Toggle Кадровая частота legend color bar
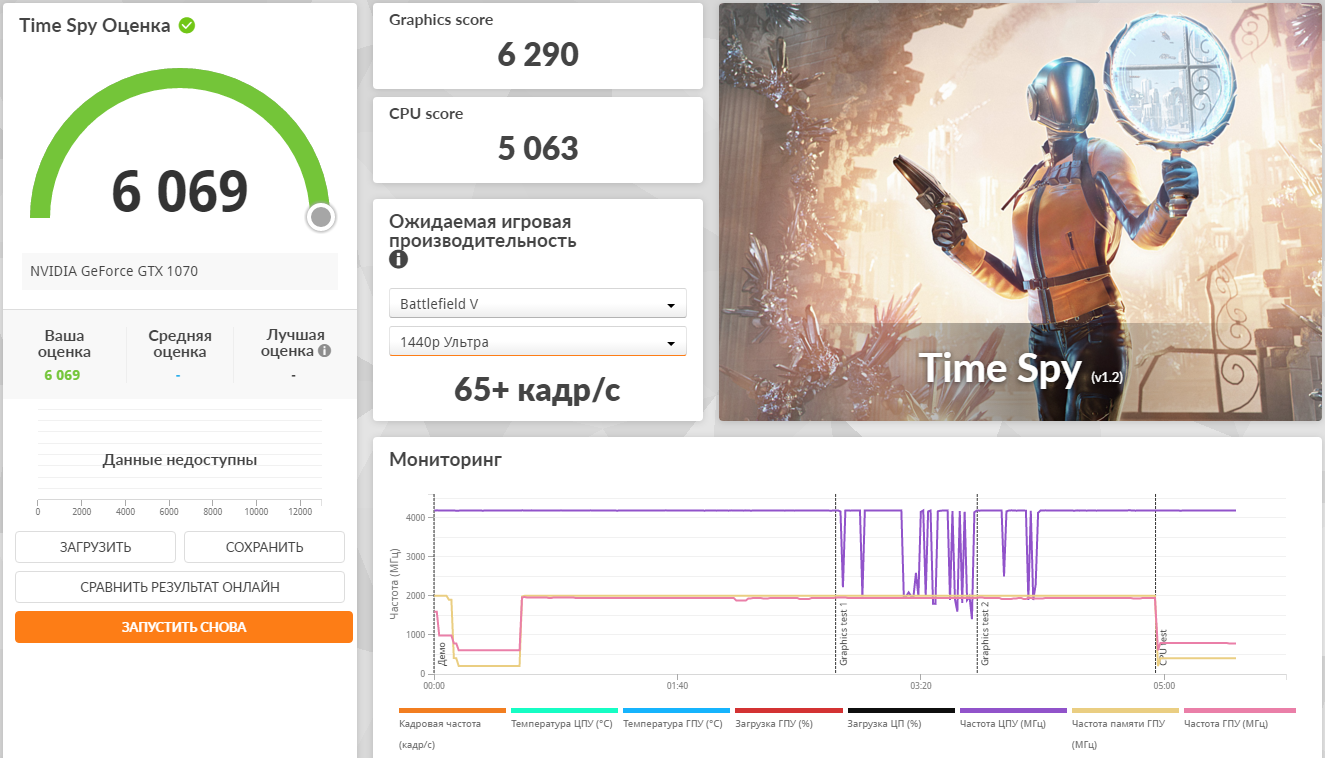Screen dimensions: 1325x758 coord(452,710)
